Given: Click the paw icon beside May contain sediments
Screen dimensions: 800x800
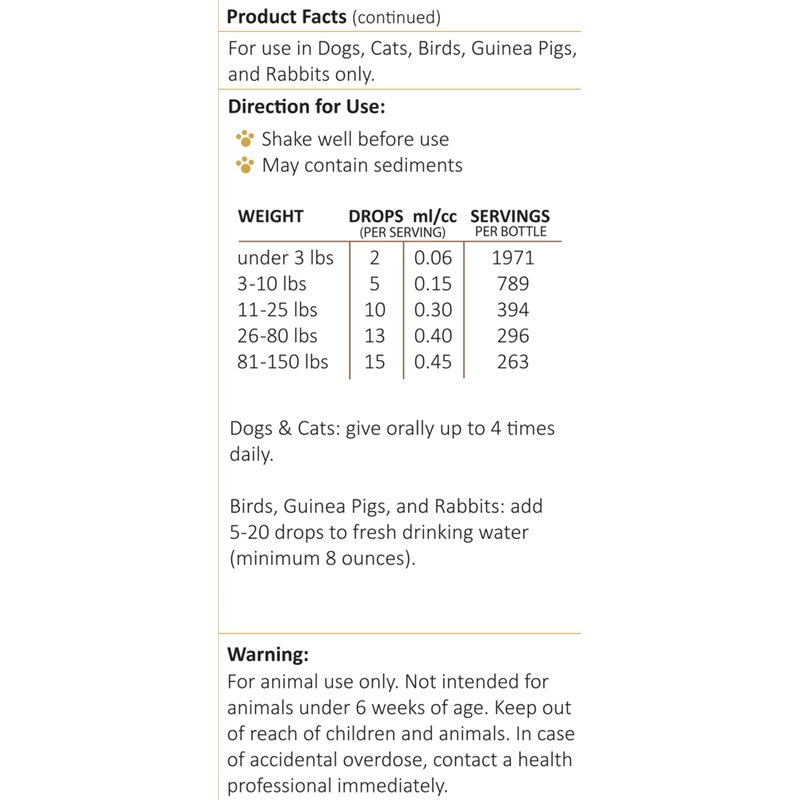Looking at the screenshot, I should point(244,165).
